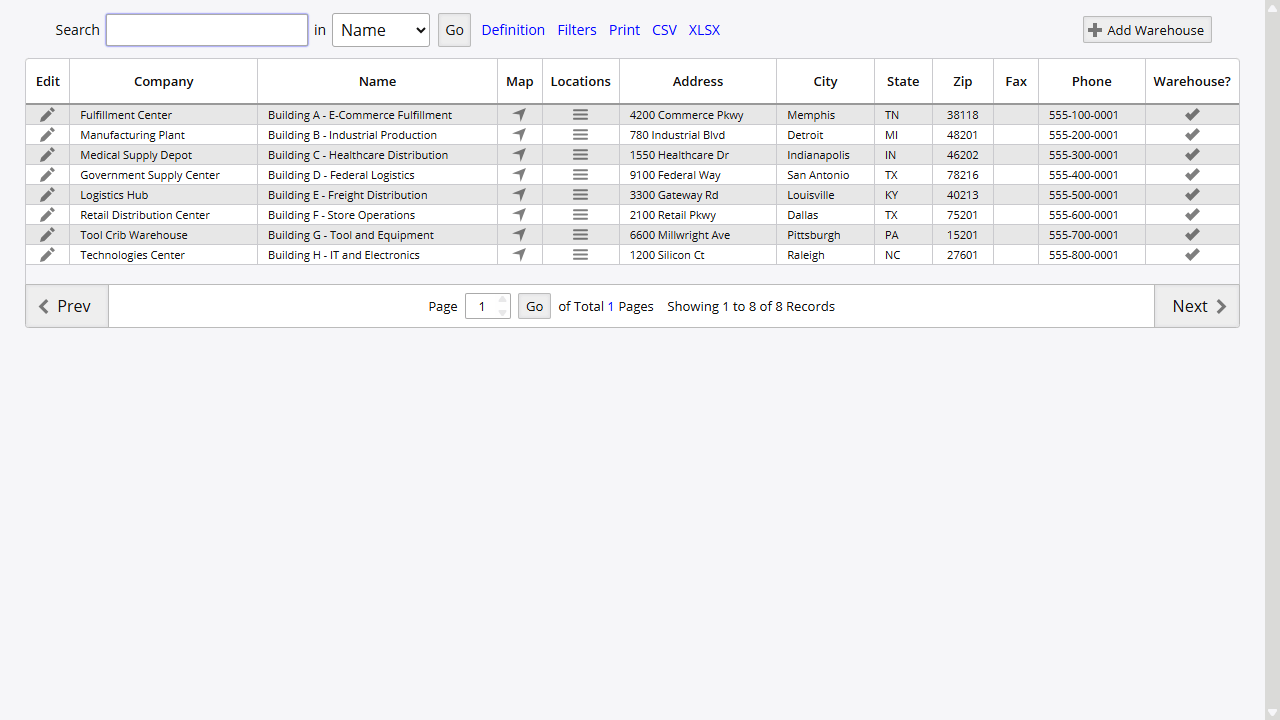Export the table using the CSV link

[664, 30]
